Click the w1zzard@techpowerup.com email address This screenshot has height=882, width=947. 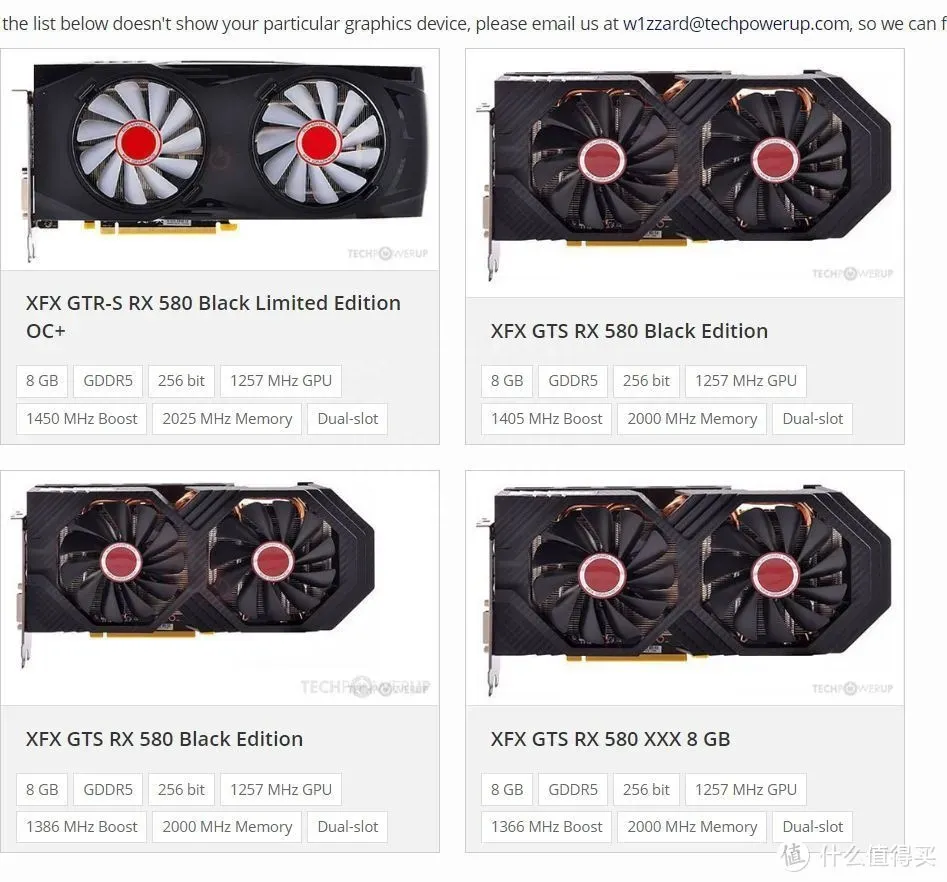click(737, 24)
